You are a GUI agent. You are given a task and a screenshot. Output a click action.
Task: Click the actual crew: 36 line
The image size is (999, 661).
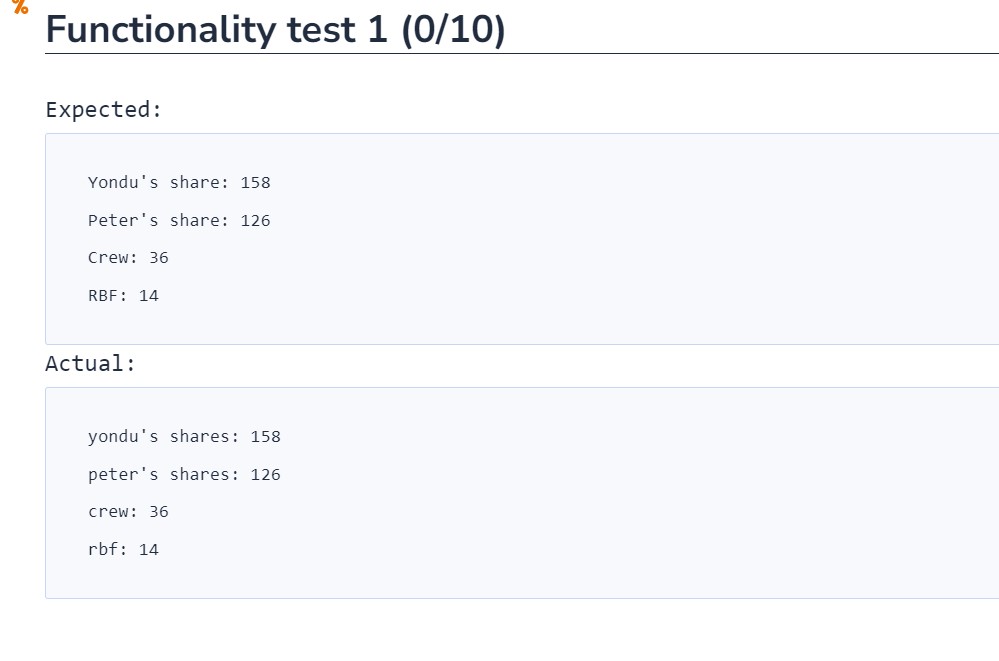(128, 512)
